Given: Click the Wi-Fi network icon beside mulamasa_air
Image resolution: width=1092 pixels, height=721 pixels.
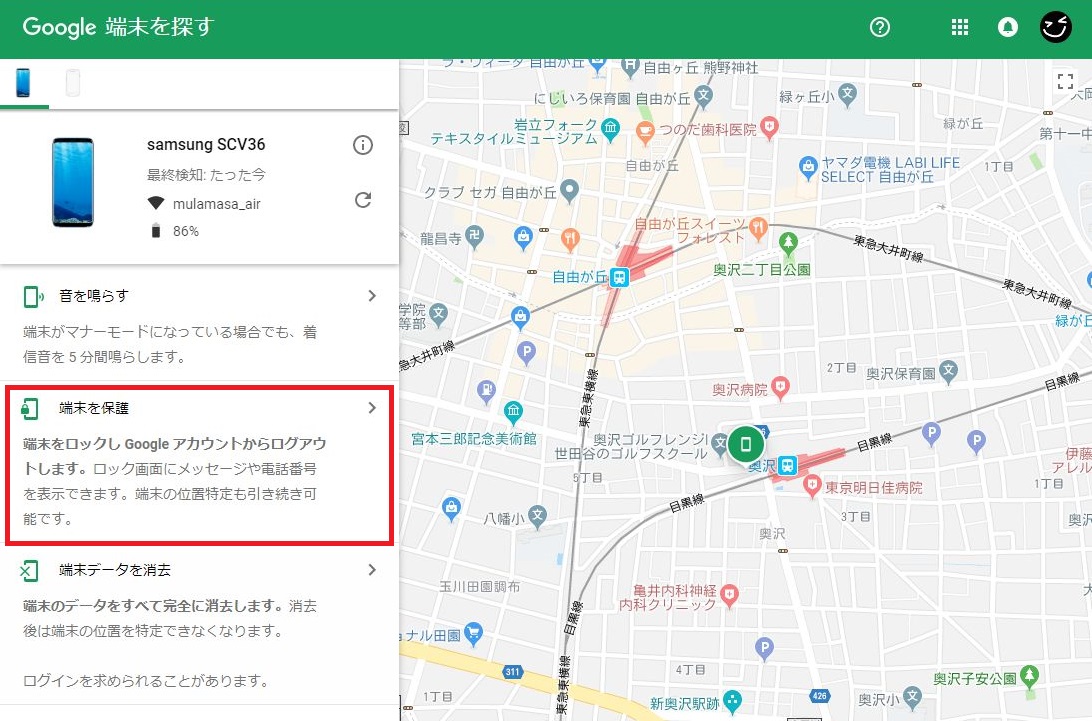Looking at the screenshot, I should (x=156, y=203).
